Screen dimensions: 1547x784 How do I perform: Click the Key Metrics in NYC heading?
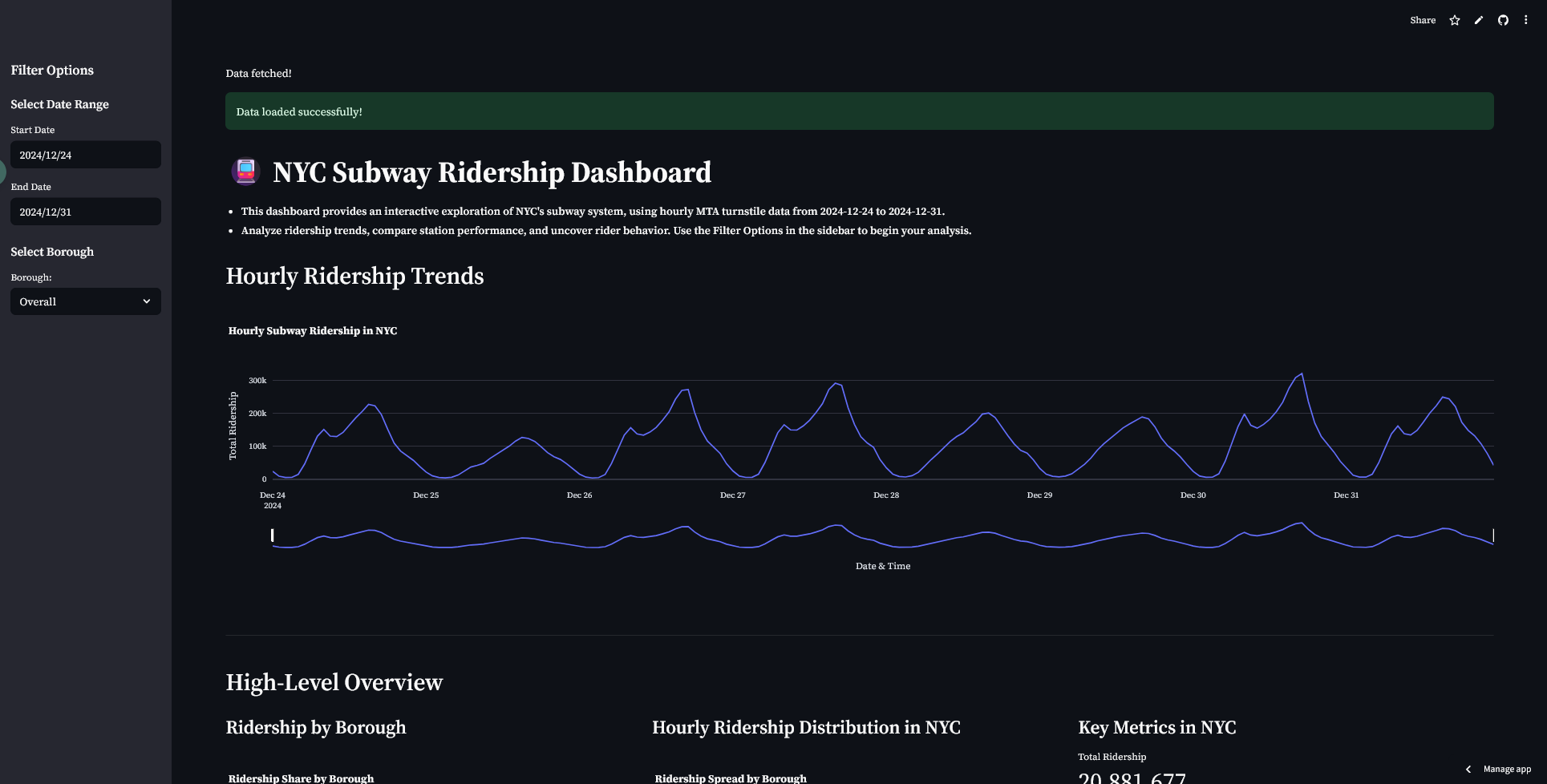tap(1157, 727)
